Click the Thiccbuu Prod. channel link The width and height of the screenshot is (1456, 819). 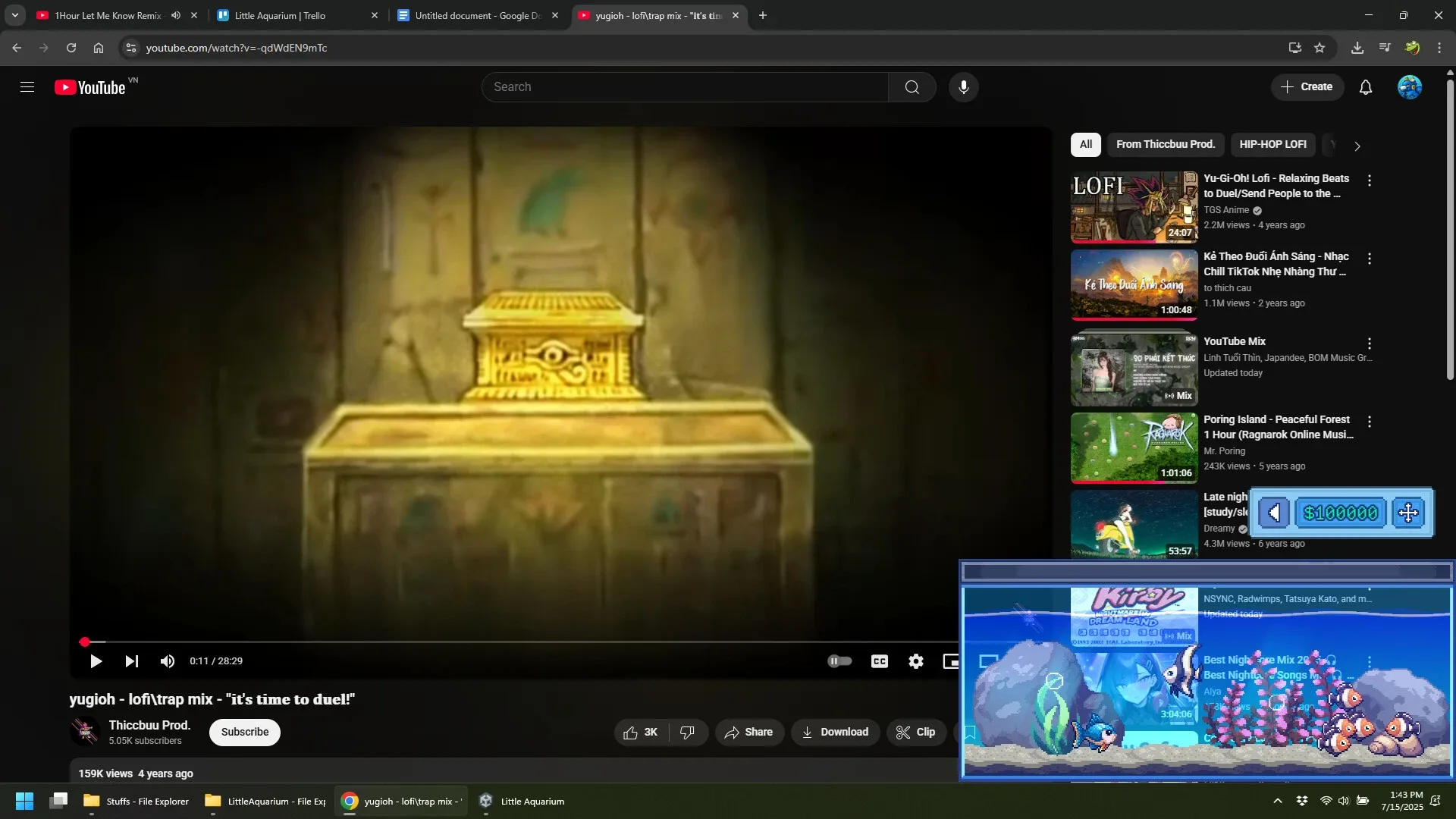coord(149,725)
